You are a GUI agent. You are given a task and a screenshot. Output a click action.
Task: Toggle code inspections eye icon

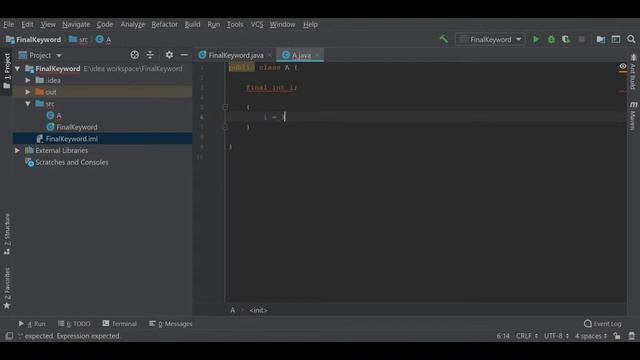(622, 66)
